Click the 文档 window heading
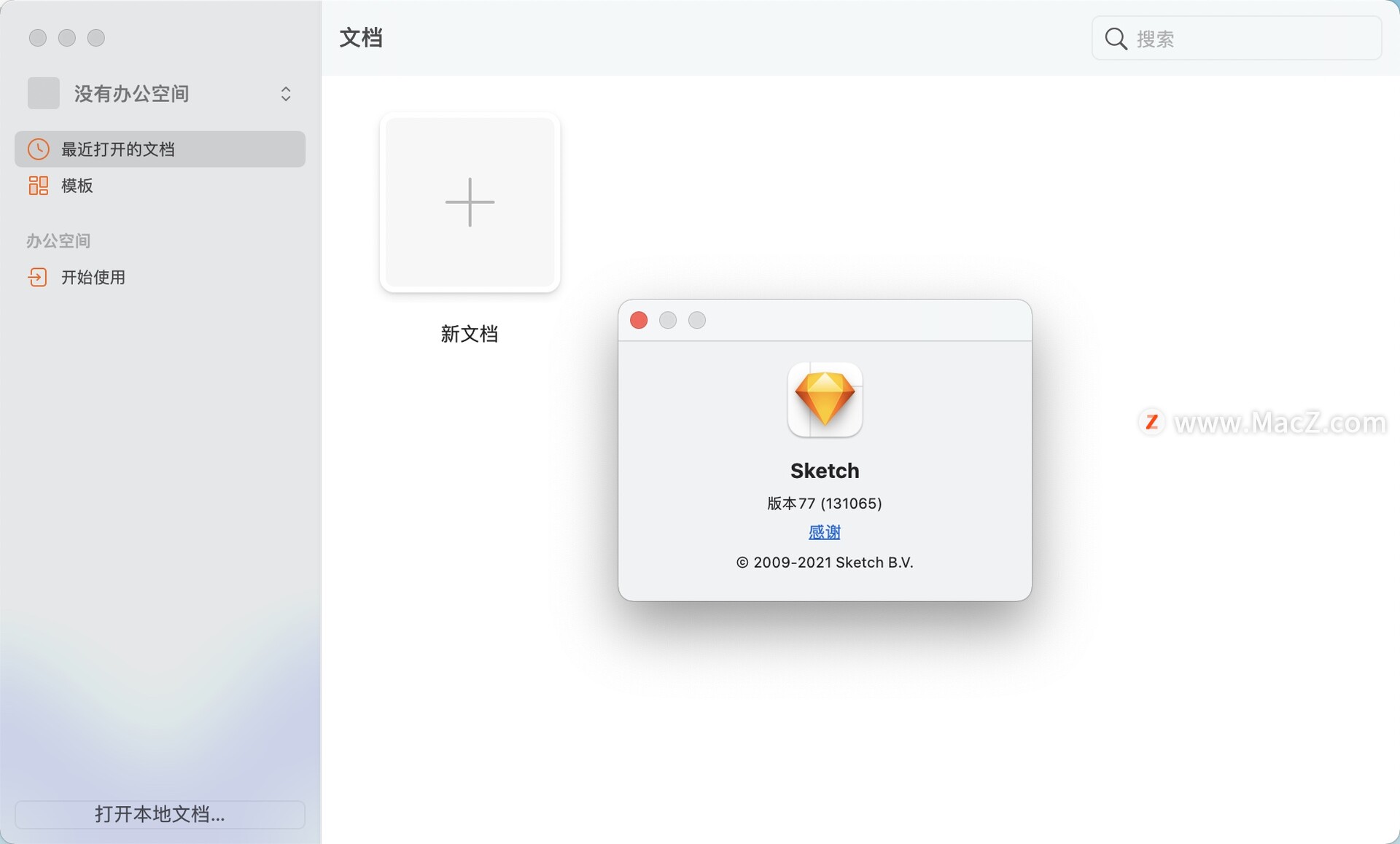This screenshot has height=844, width=1400. point(361,38)
